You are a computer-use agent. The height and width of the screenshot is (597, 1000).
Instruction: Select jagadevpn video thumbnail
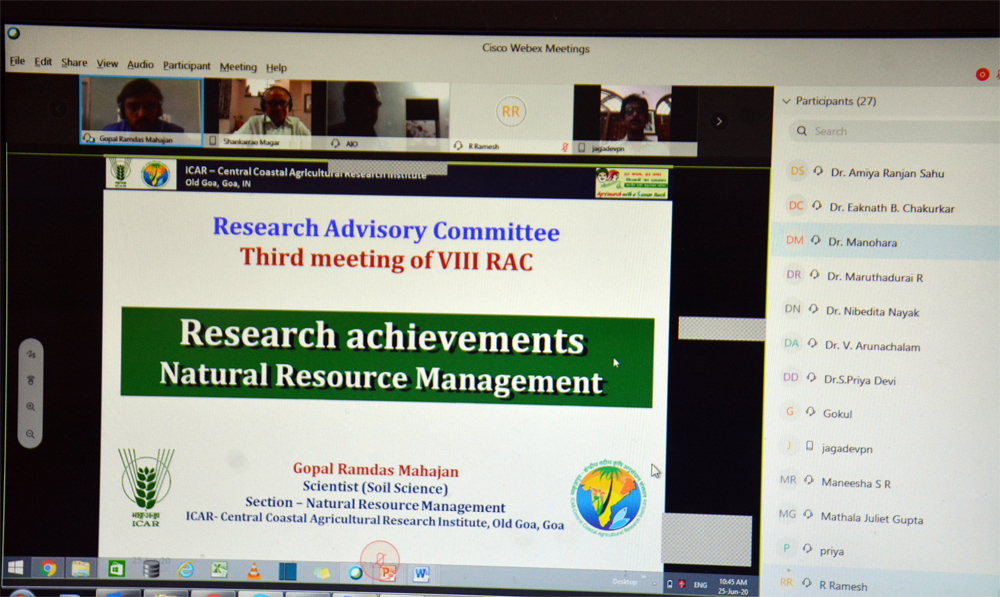[x=635, y=121]
